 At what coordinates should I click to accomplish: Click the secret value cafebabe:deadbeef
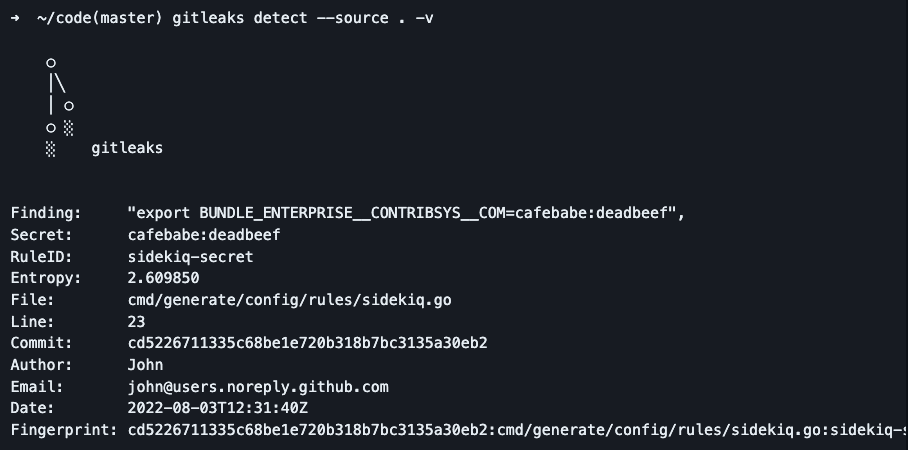(203, 235)
